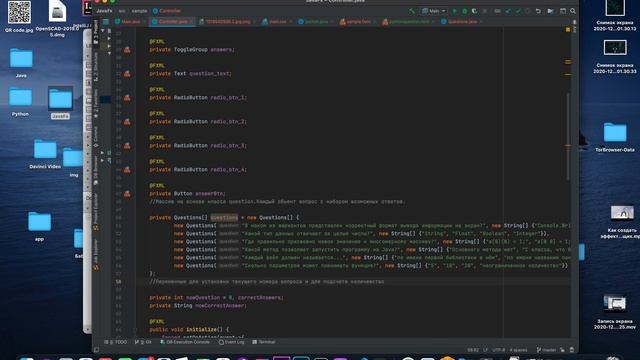Click the editor vertical scrollbar thumb
Screen dimensions: 640x360
(x=568, y=137)
